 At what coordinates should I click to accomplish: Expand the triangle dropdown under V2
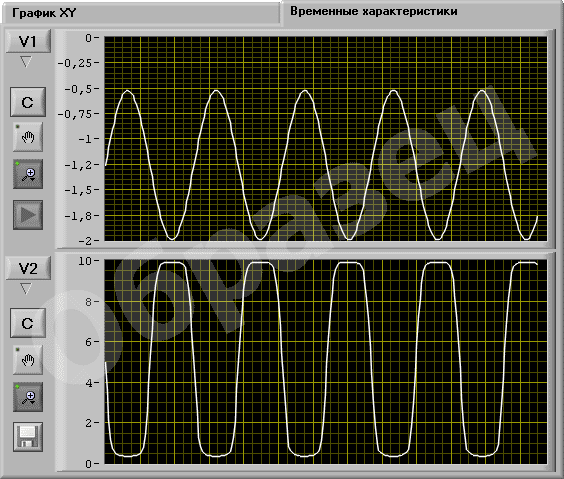pos(26,288)
